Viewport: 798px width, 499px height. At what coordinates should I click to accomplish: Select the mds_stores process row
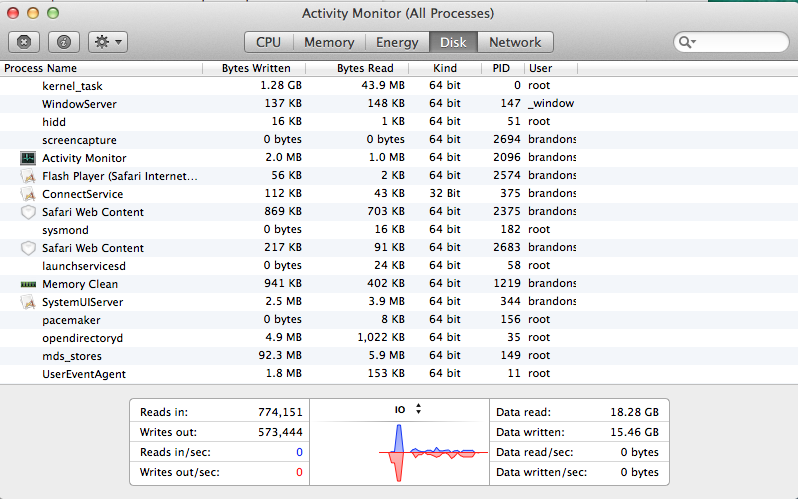(x=399, y=356)
